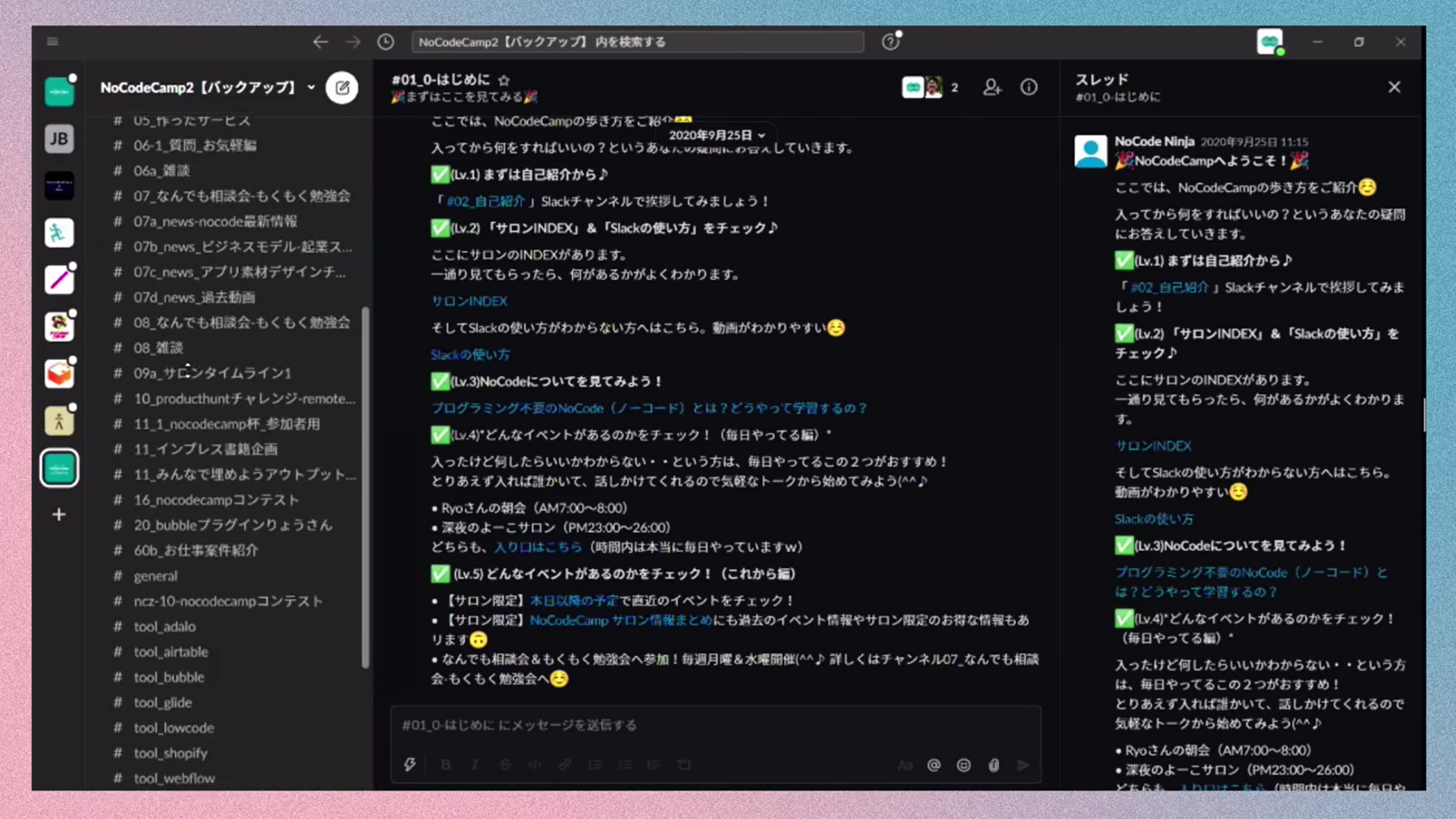Open the add people icon
The height and width of the screenshot is (819, 1456).
[992, 87]
